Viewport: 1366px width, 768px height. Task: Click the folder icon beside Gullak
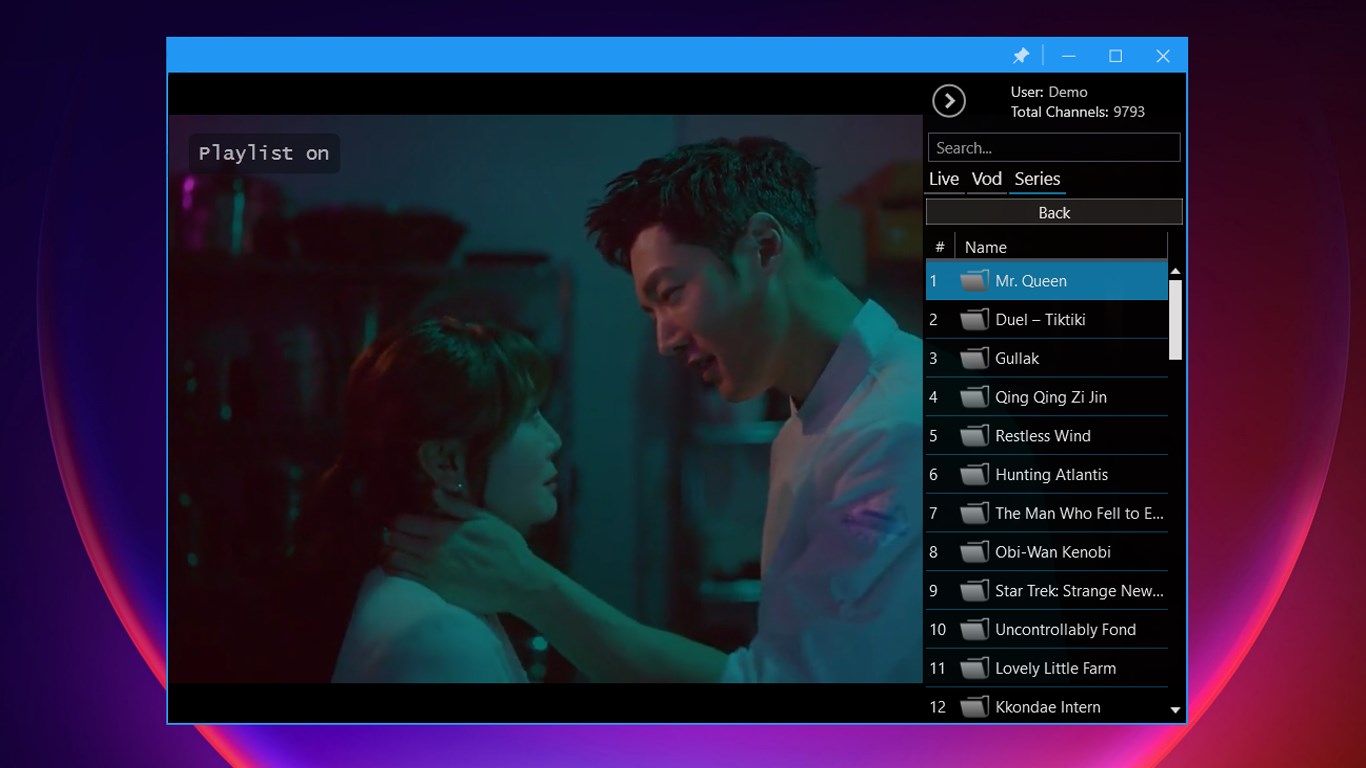(x=972, y=358)
